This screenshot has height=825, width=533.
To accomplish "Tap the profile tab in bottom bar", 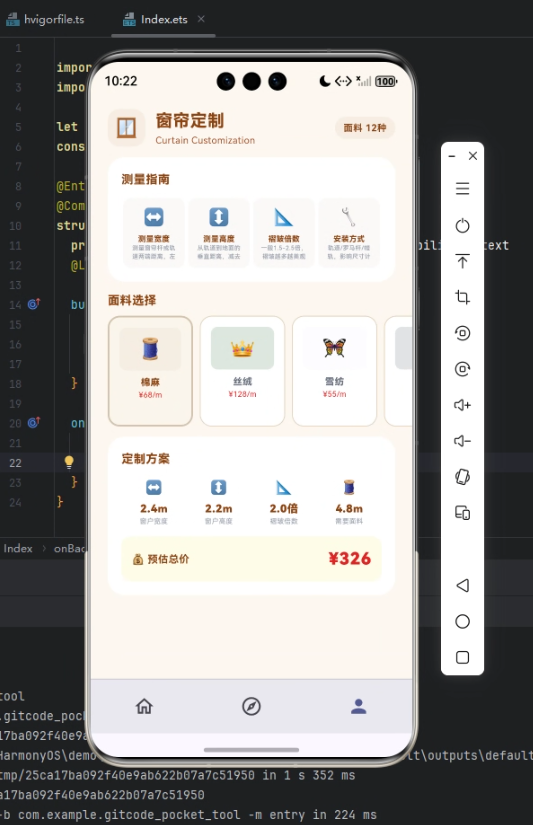I will point(359,706).
